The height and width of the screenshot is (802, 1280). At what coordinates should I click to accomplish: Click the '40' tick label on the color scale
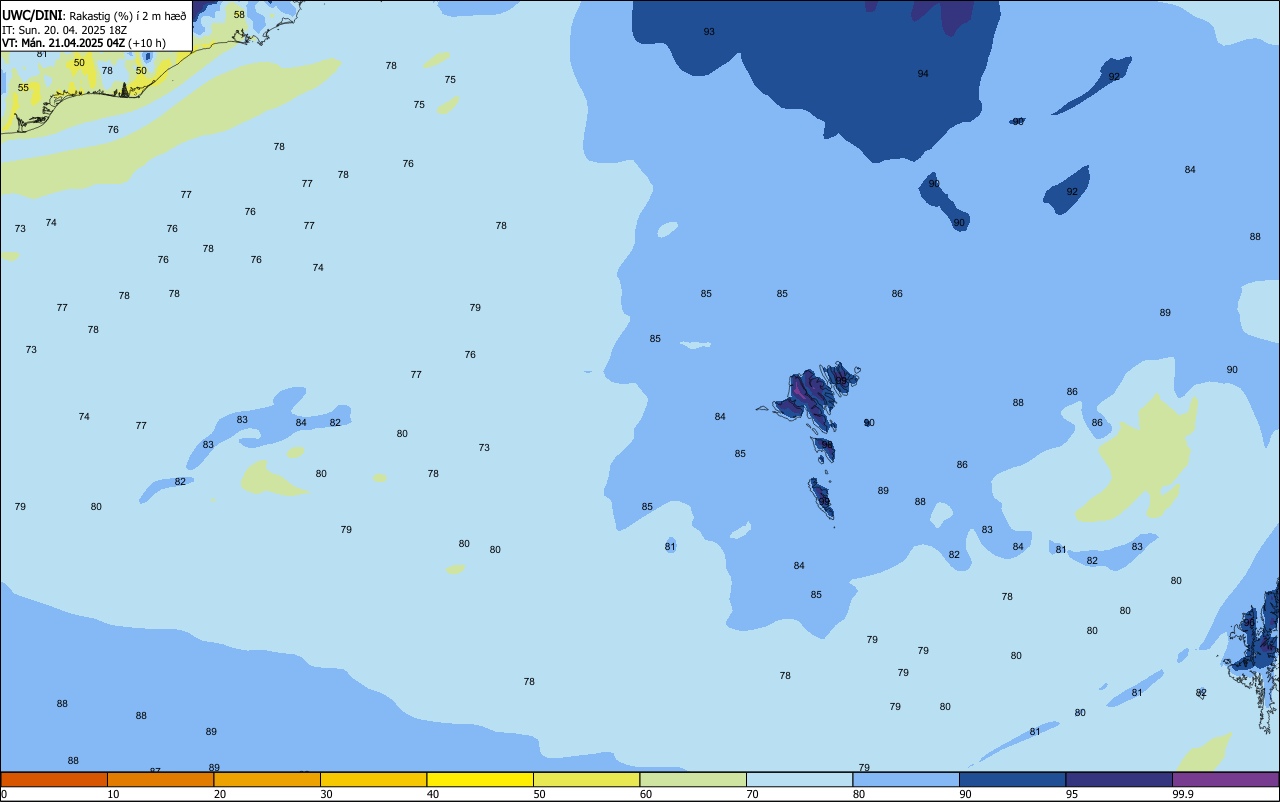(x=433, y=794)
